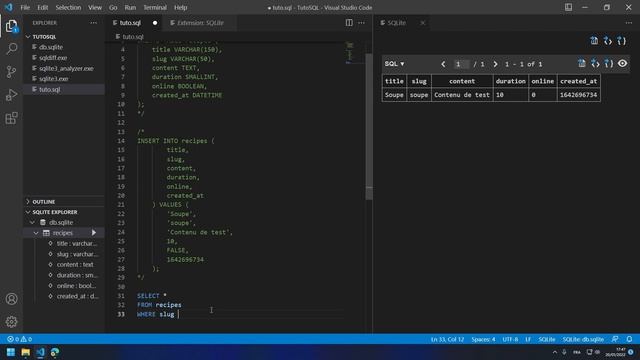The width and height of the screenshot is (640, 360).
Task: Change end of line LF setting
Action: tap(528, 339)
